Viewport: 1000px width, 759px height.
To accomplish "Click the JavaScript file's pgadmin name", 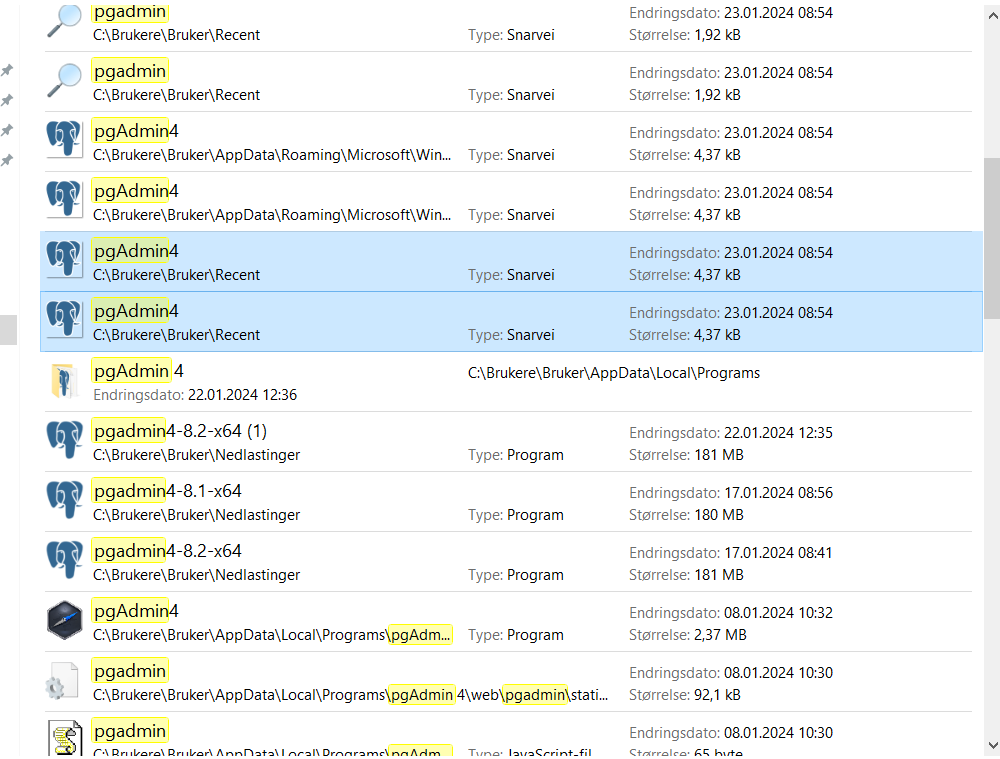I will point(130,732).
